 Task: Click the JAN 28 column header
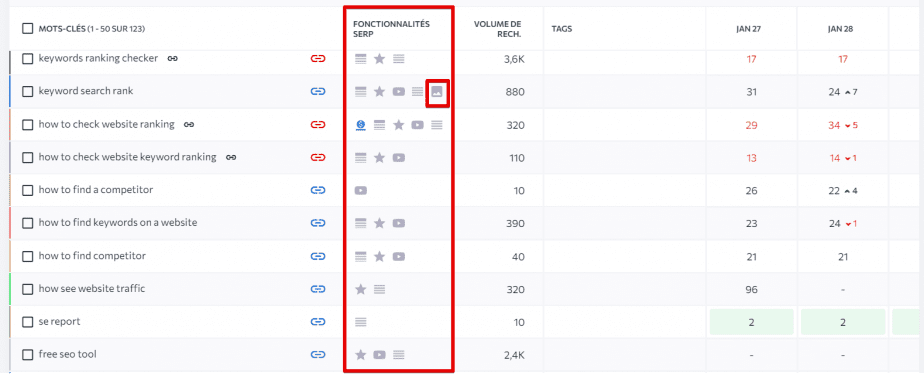pyautogui.click(x=842, y=28)
